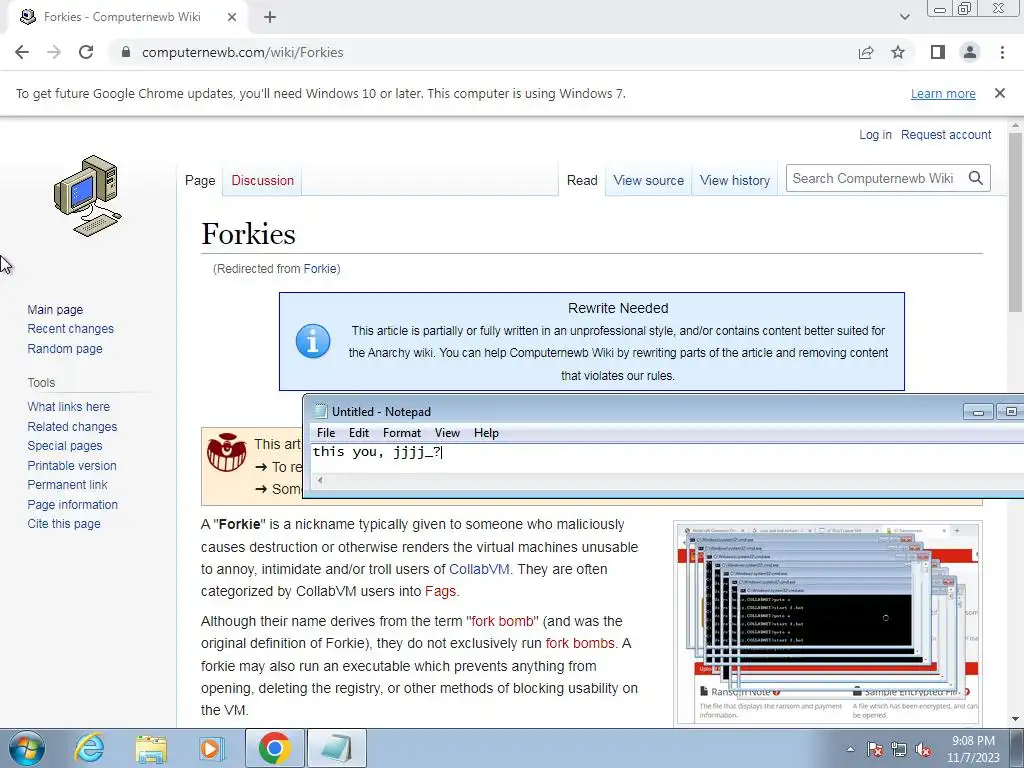
Task: Open Random page link
Action: pos(65,349)
